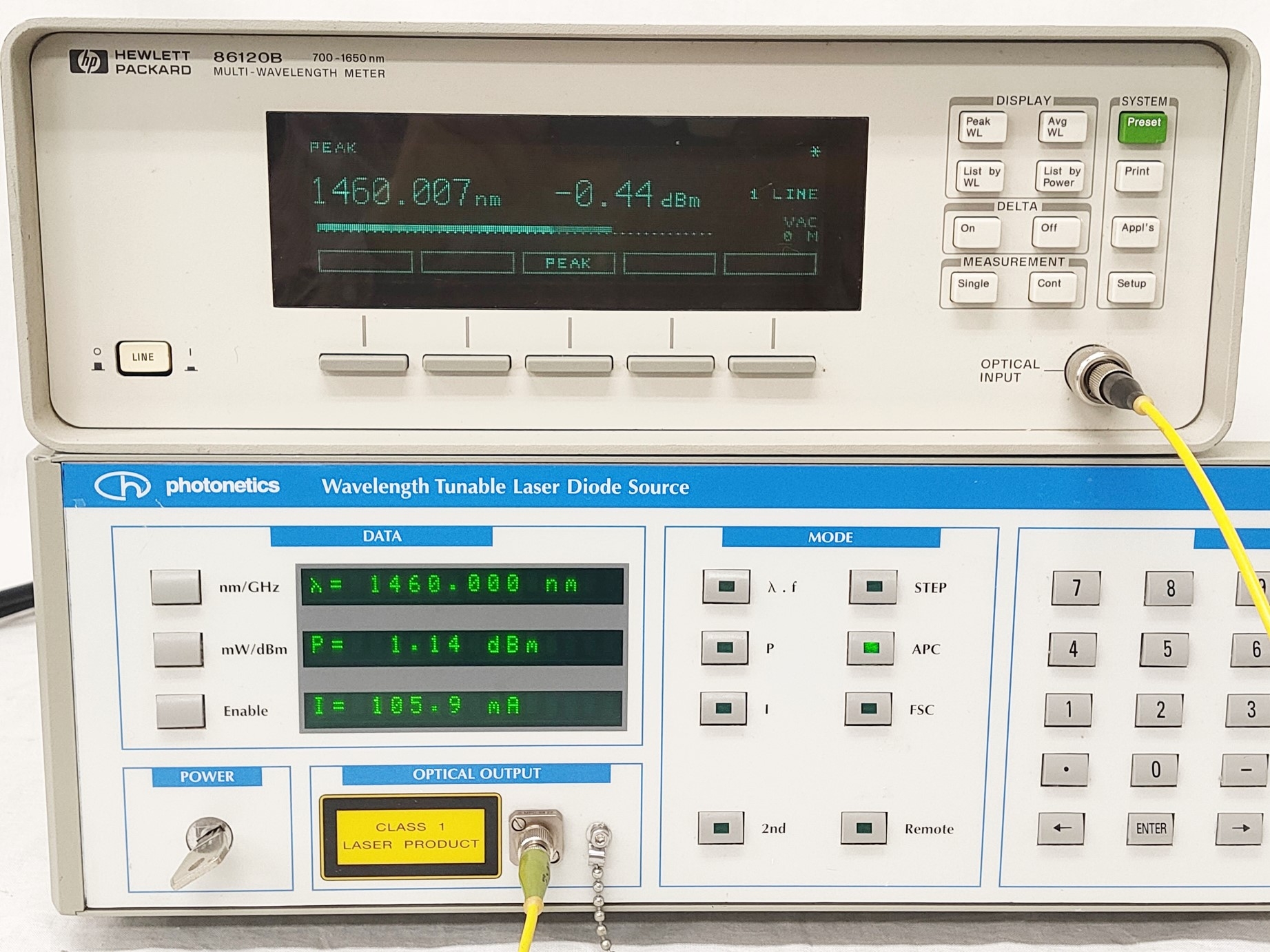Select the I mode button
This screenshot has height=952, width=1270.
[x=723, y=708]
